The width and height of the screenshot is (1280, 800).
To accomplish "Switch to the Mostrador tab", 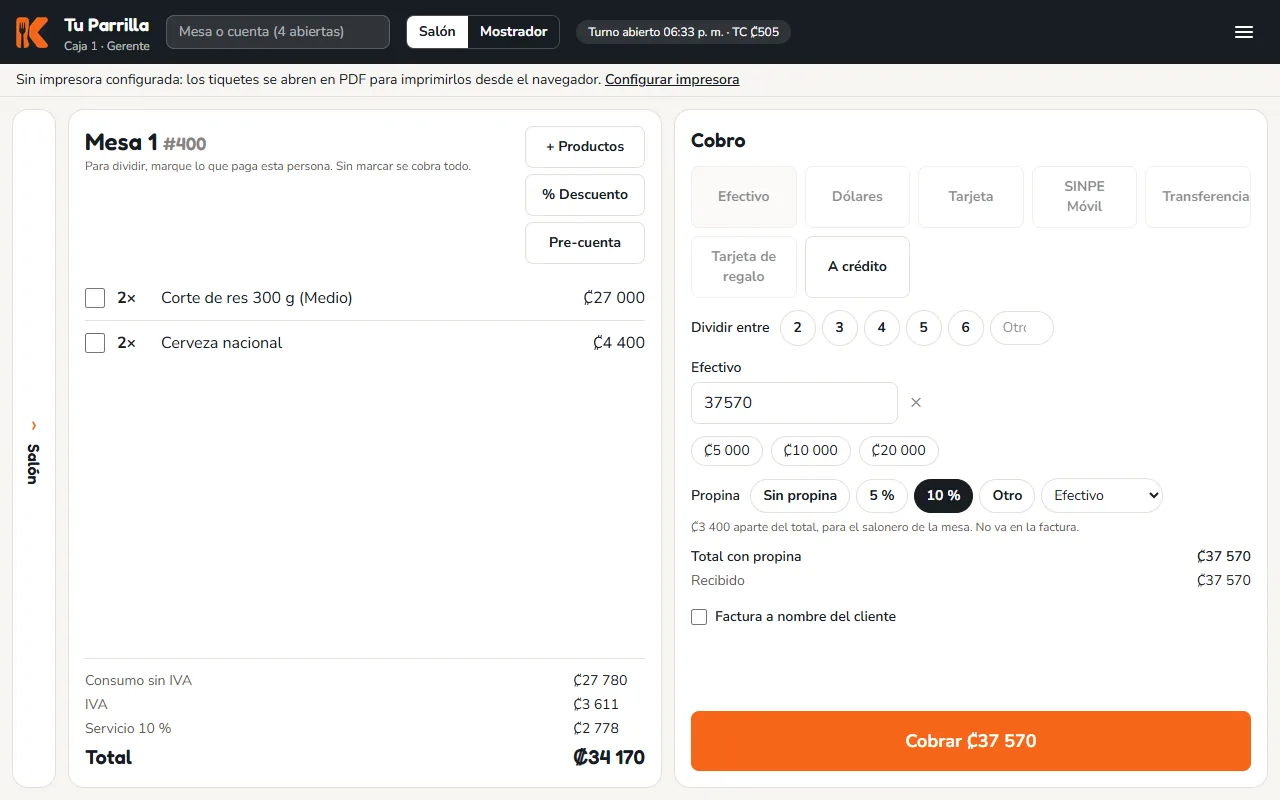I will (x=513, y=32).
